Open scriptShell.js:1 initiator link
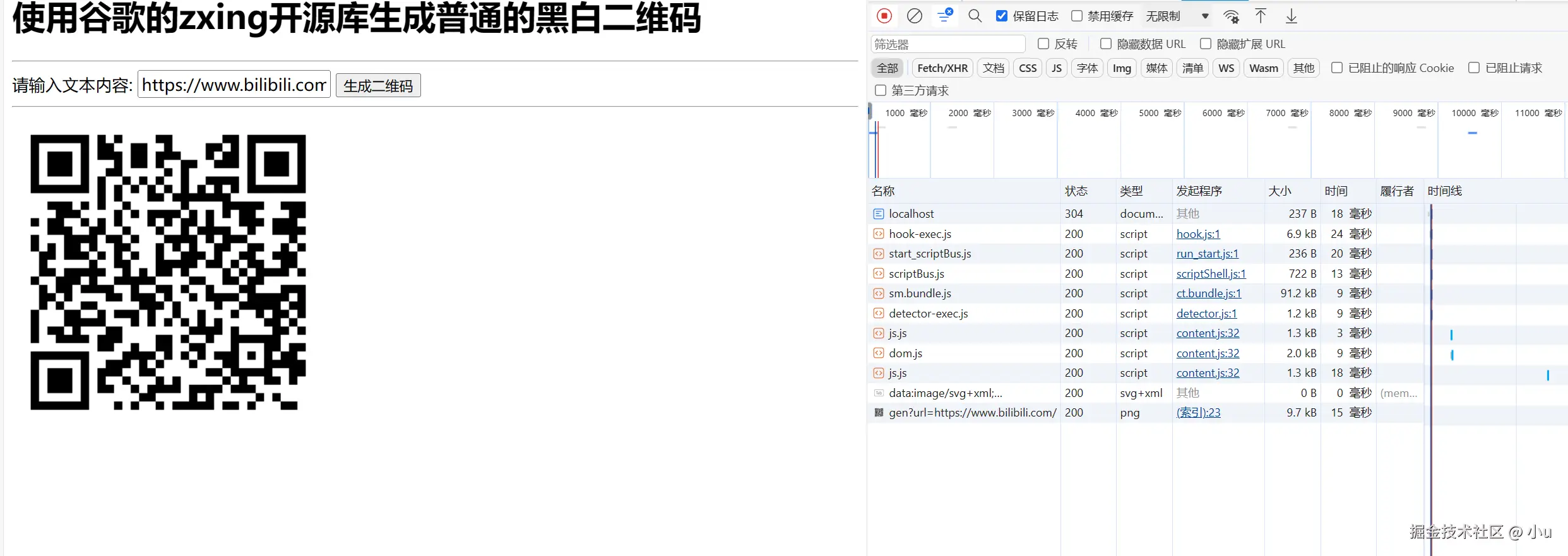The height and width of the screenshot is (556, 1568). tap(1211, 274)
